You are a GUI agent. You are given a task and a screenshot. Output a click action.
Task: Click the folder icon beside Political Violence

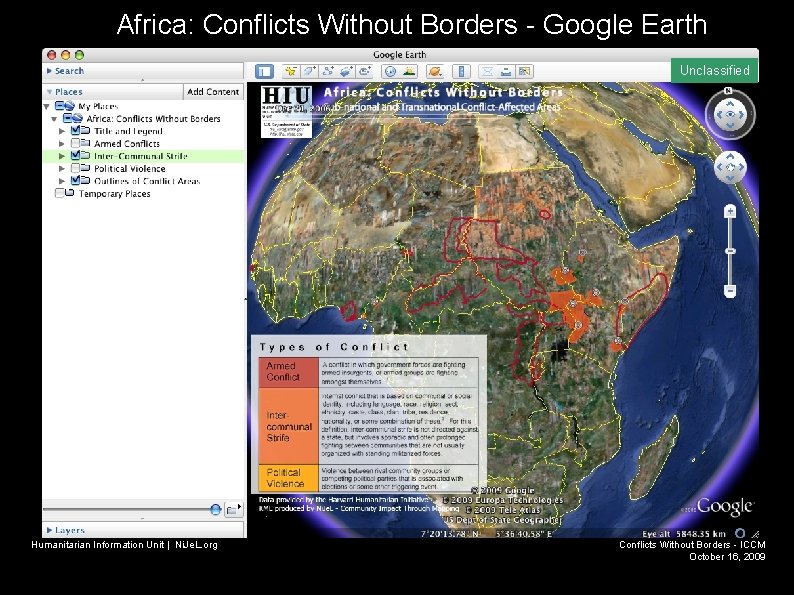point(85,168)
